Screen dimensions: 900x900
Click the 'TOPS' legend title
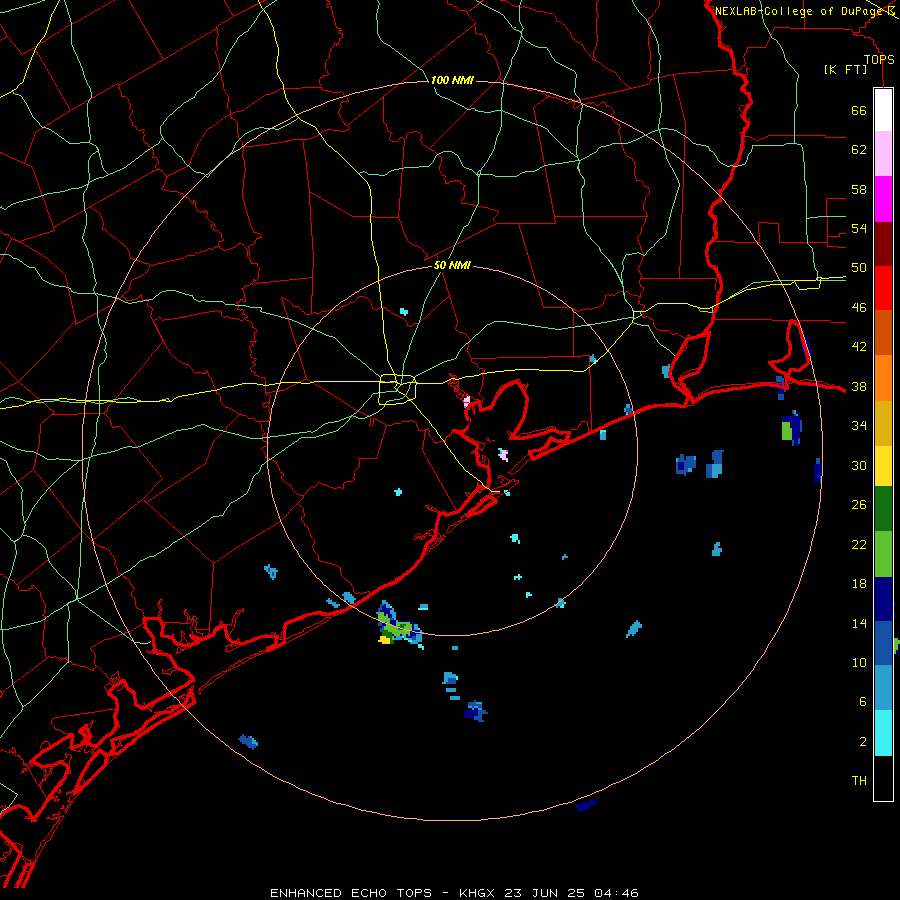[879, 60]
